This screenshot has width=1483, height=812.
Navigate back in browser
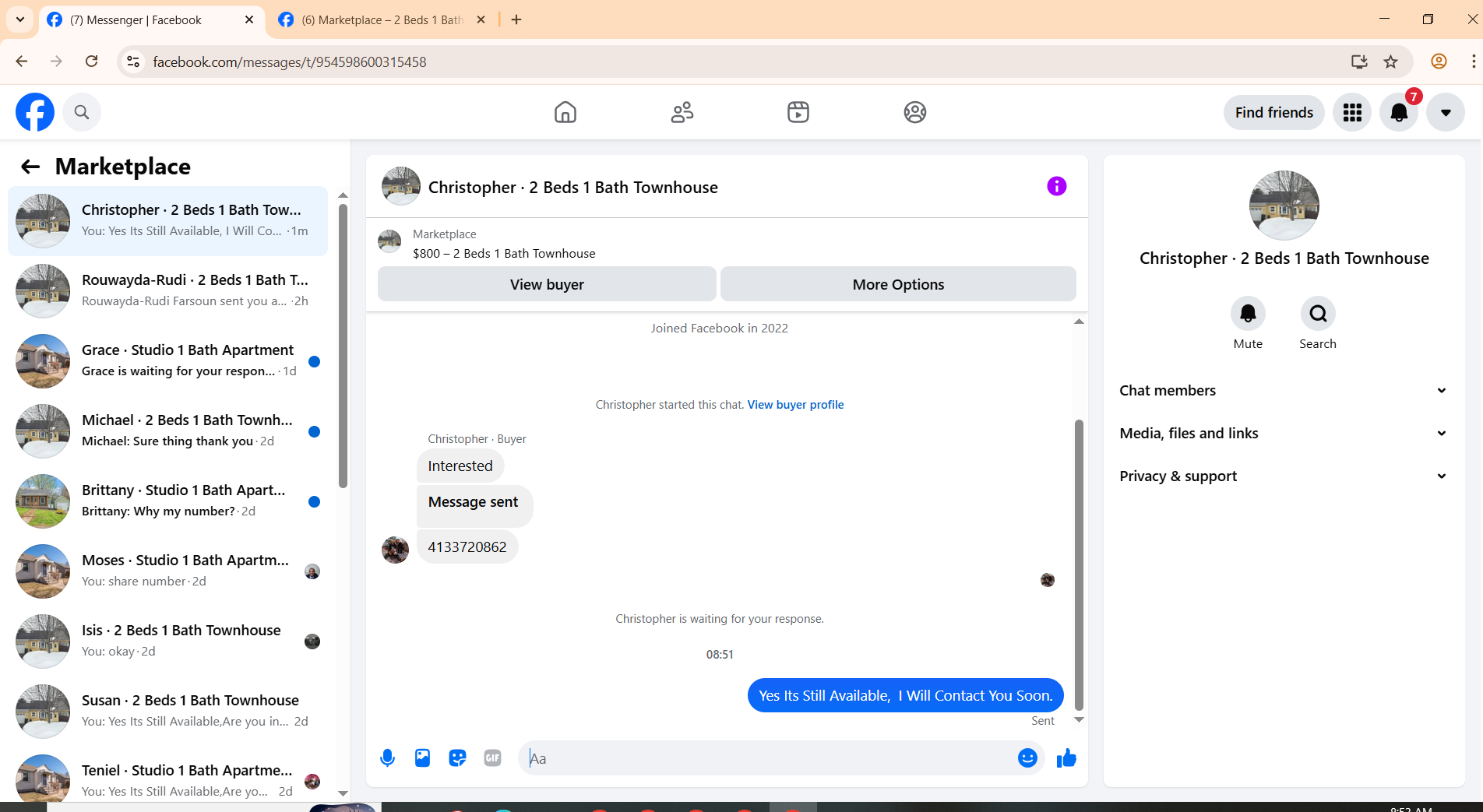(22, 62)
